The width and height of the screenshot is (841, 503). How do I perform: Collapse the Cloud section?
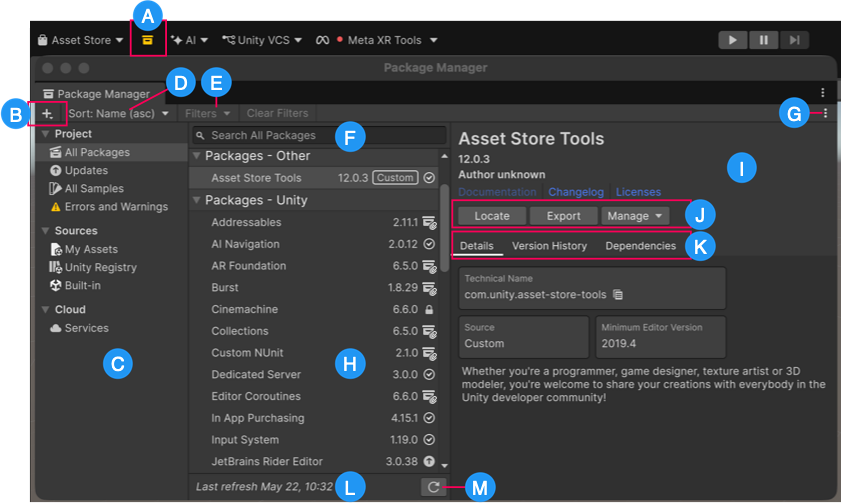[46, 309]
